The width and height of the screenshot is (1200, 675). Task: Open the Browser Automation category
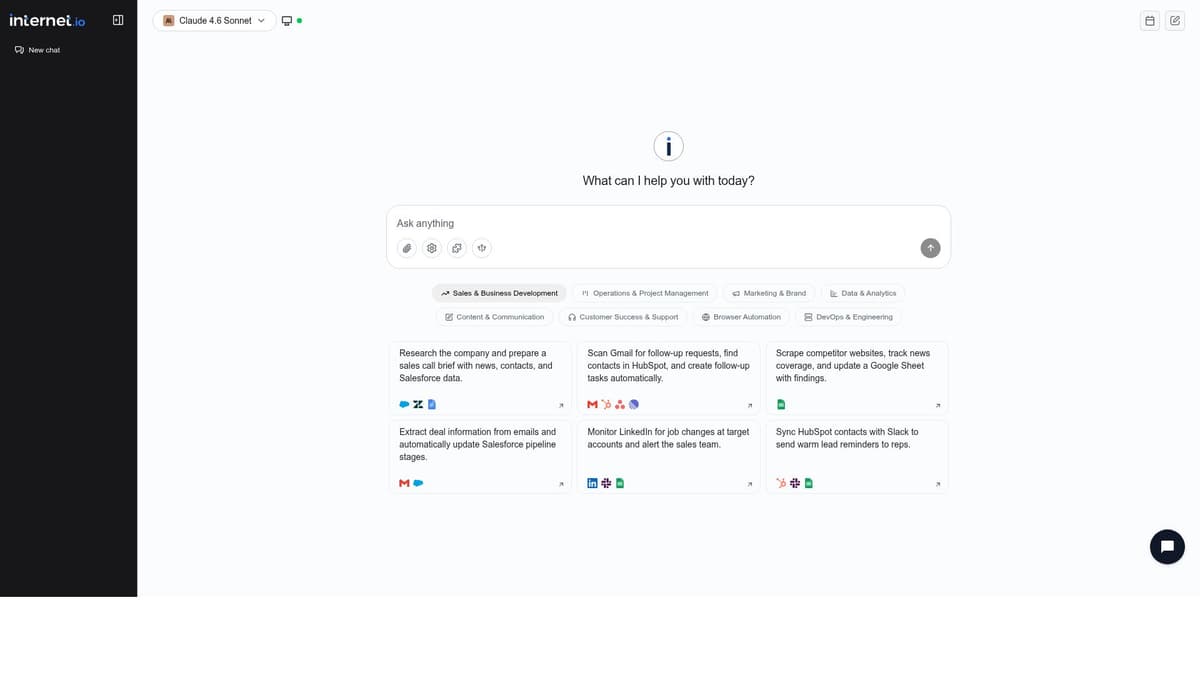point(740,317)
